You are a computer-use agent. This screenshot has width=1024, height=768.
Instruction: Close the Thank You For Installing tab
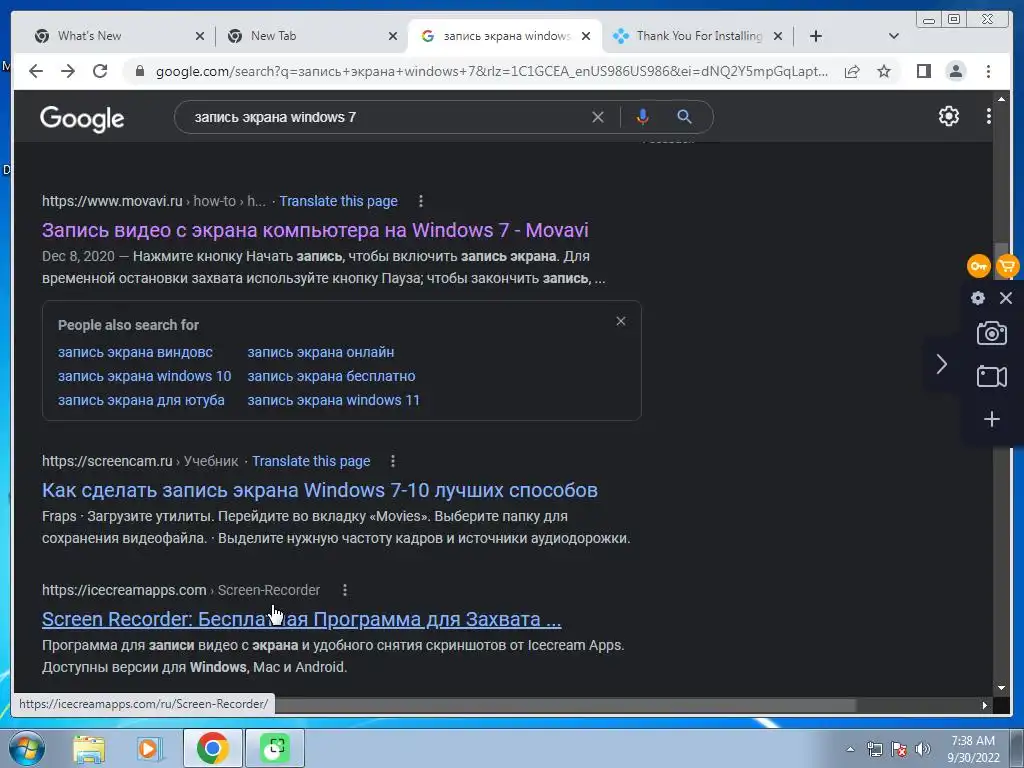click(x=778, y=36)
